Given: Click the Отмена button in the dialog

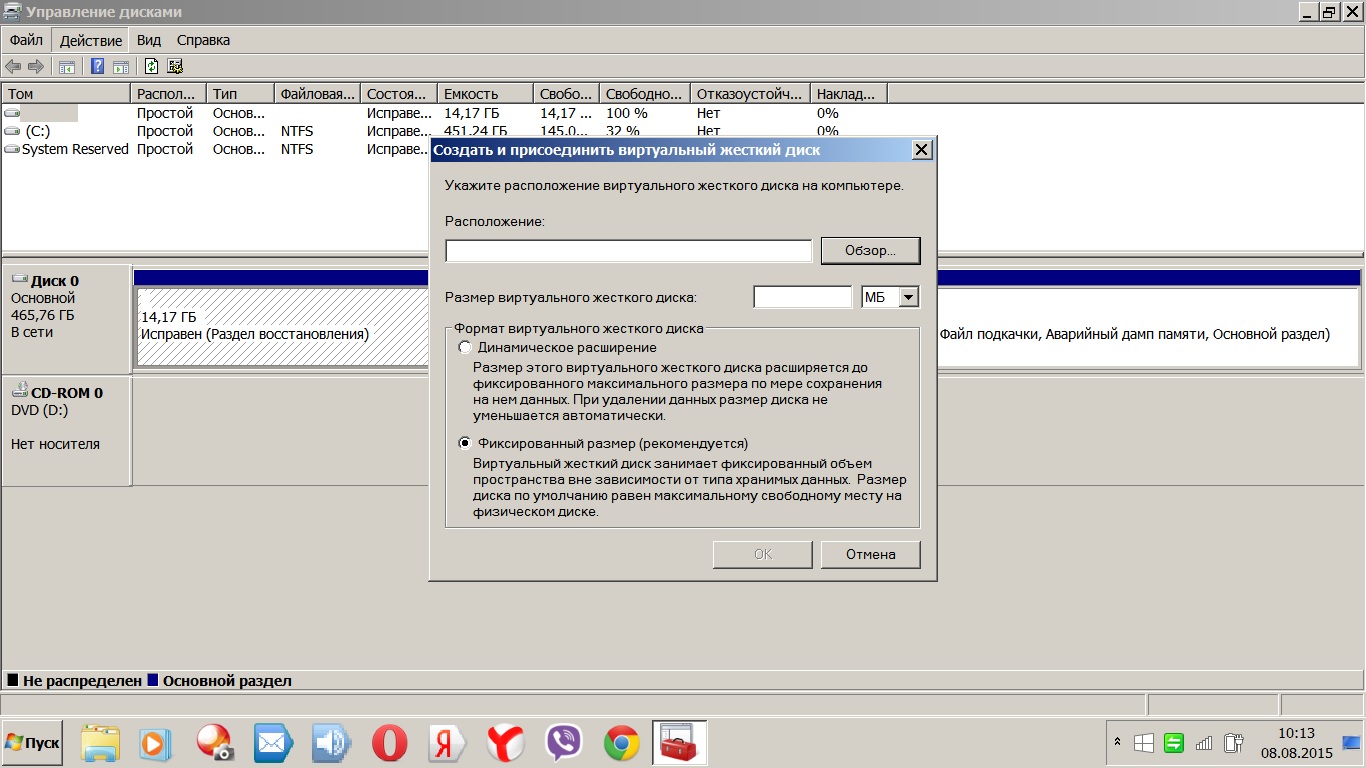Looking at the screenshot, I should coord(870,554).
